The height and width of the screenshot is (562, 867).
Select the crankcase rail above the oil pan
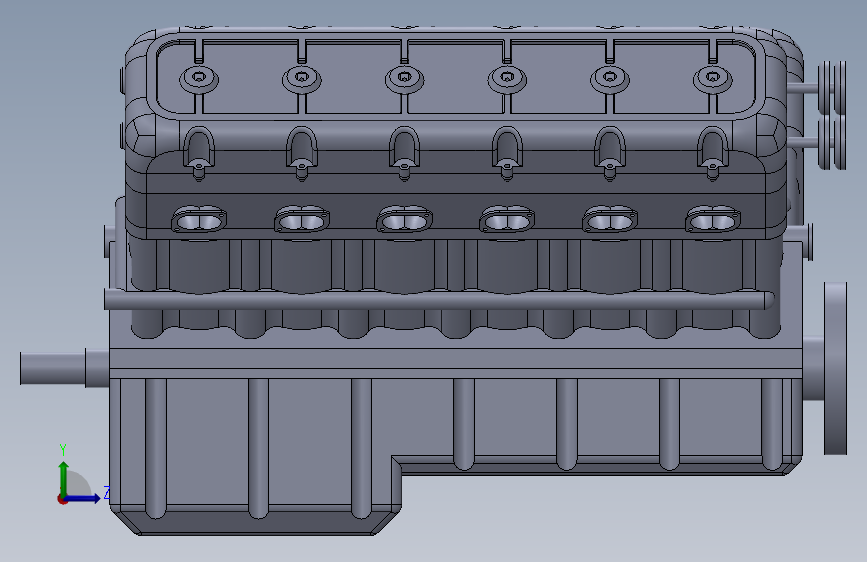pyautogui.click(x=456, y=363)
